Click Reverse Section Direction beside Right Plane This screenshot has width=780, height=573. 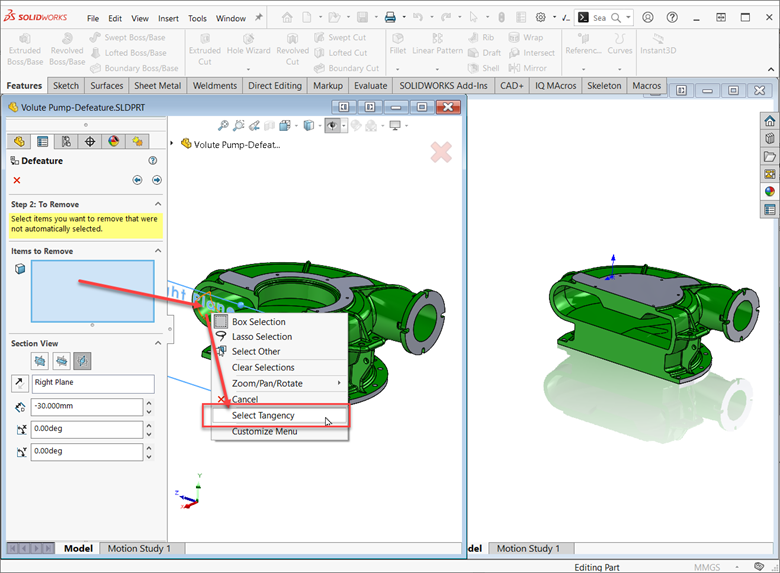(x=19, y=383)
